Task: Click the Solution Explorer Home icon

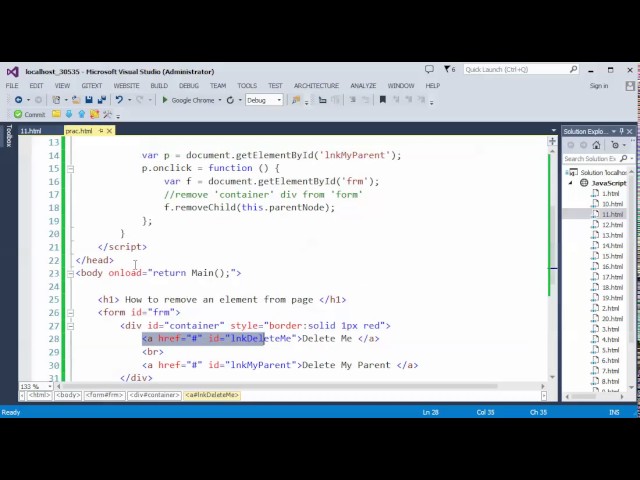Action: [x=596, y=145]
